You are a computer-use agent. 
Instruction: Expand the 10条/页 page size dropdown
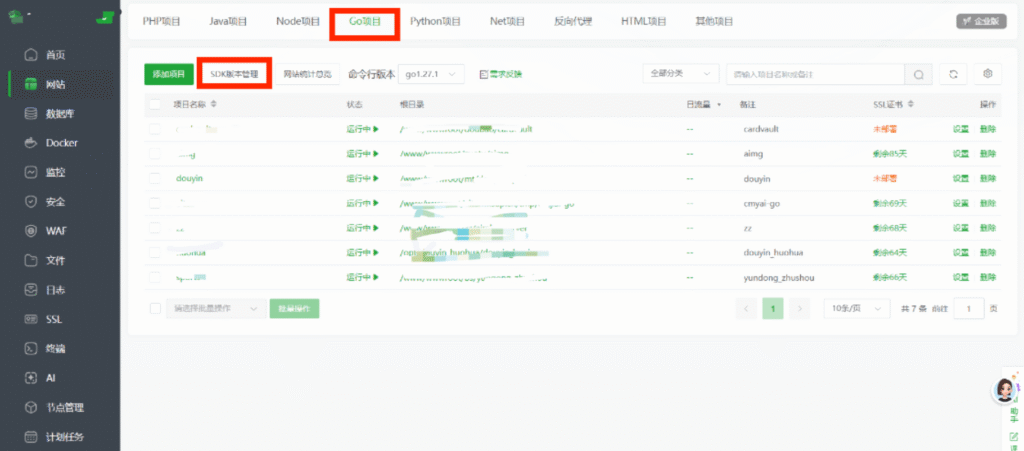(x=857, y=308)
